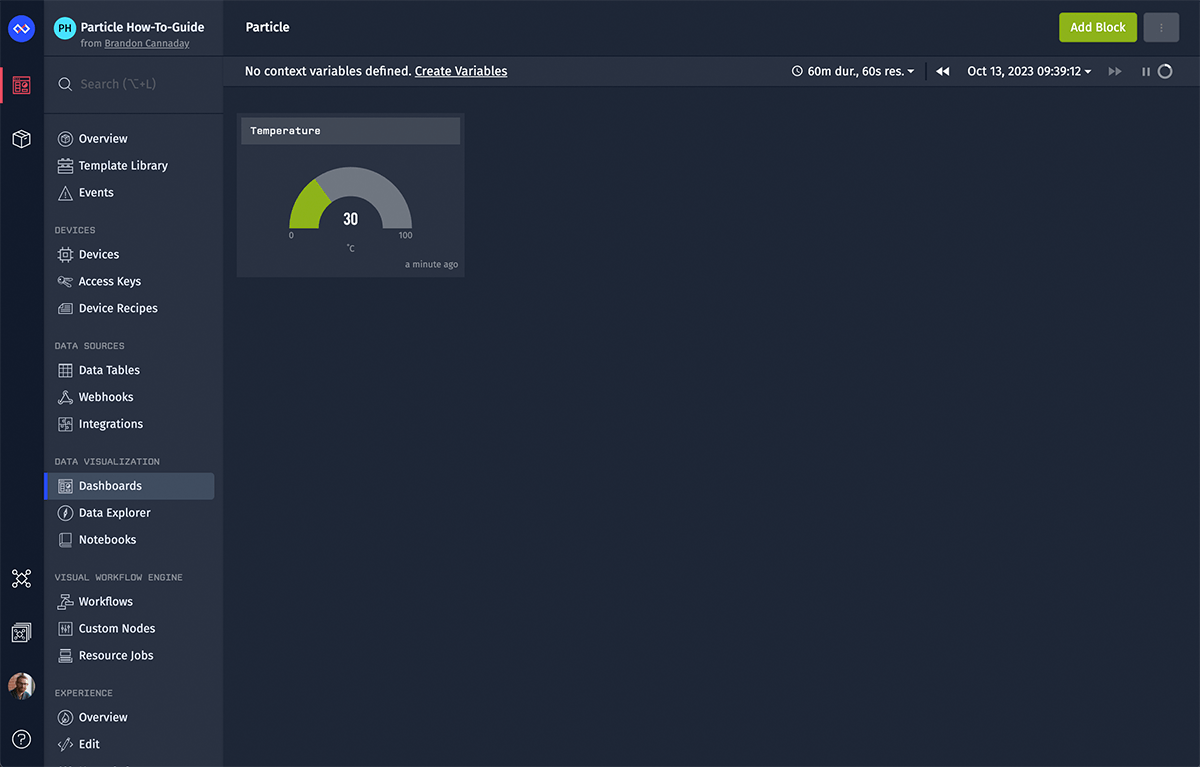The width and height of the screenshot is (1200, 767).
Task: Click the Notebooks book icon
Action: click(65, 540)
